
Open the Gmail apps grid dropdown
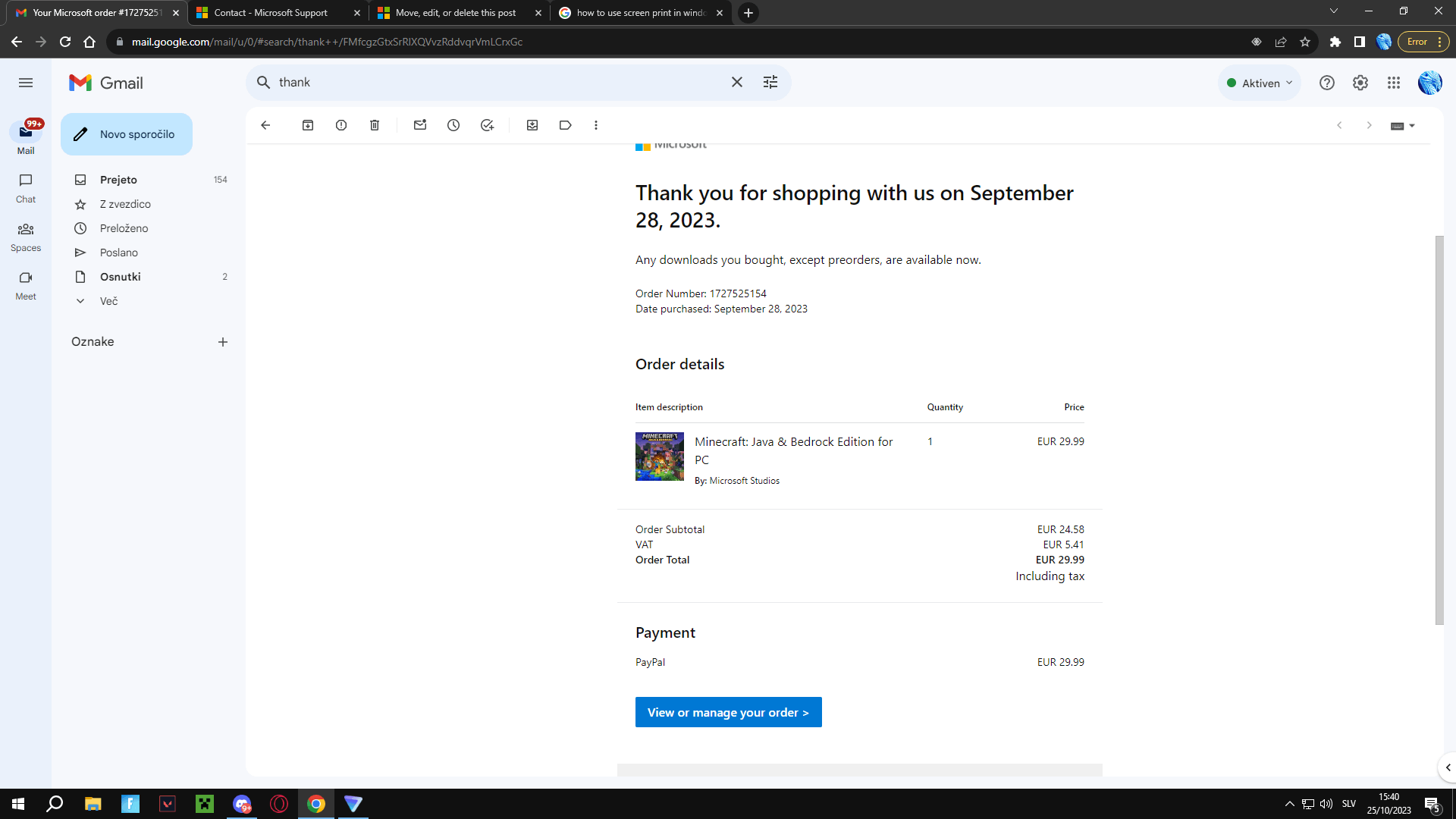tap(1394, 81)
